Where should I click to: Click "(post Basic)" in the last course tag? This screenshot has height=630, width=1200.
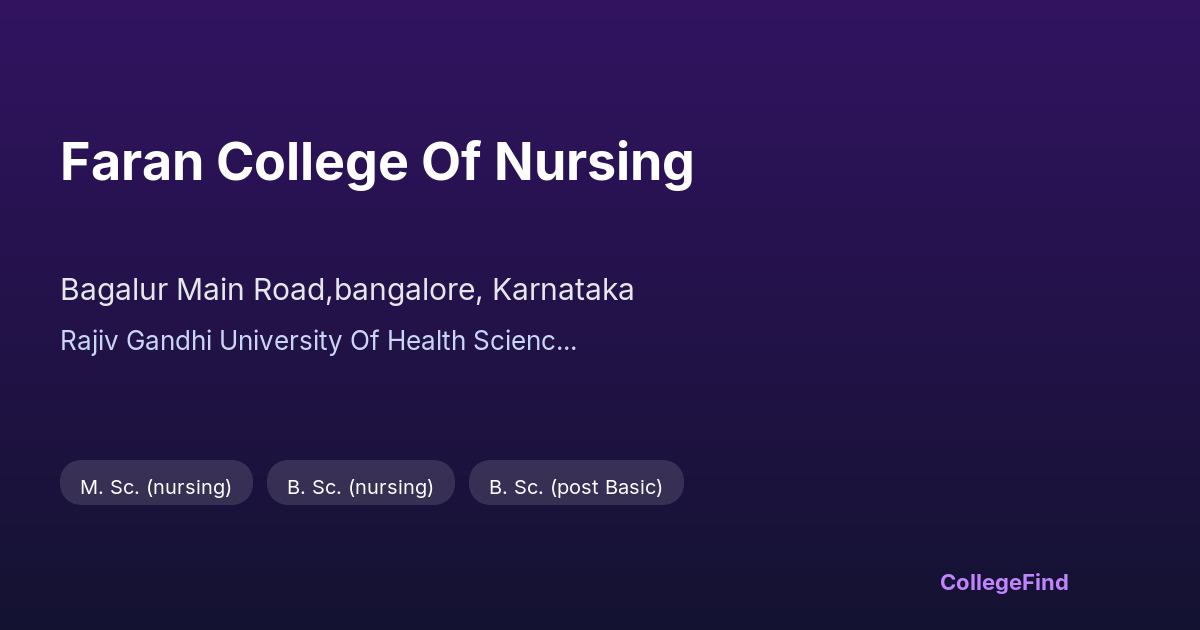606,487
